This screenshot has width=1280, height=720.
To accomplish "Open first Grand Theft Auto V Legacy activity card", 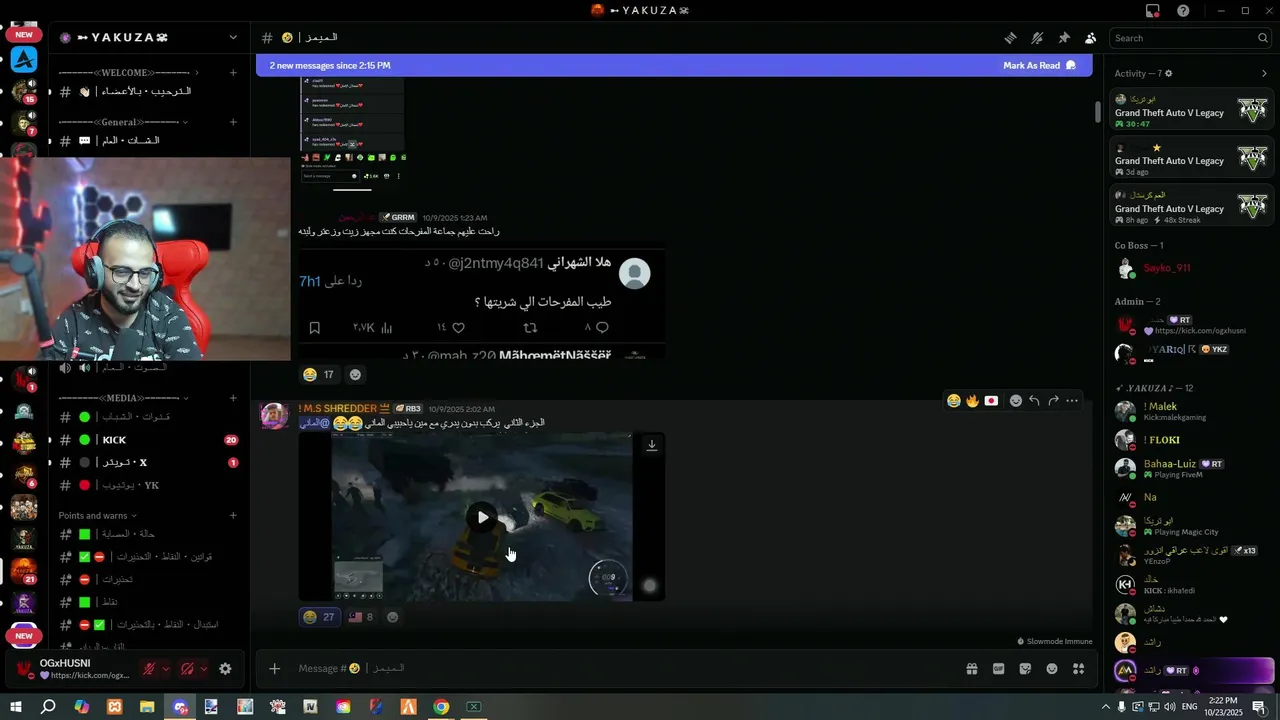I will tap(1192, 110).
